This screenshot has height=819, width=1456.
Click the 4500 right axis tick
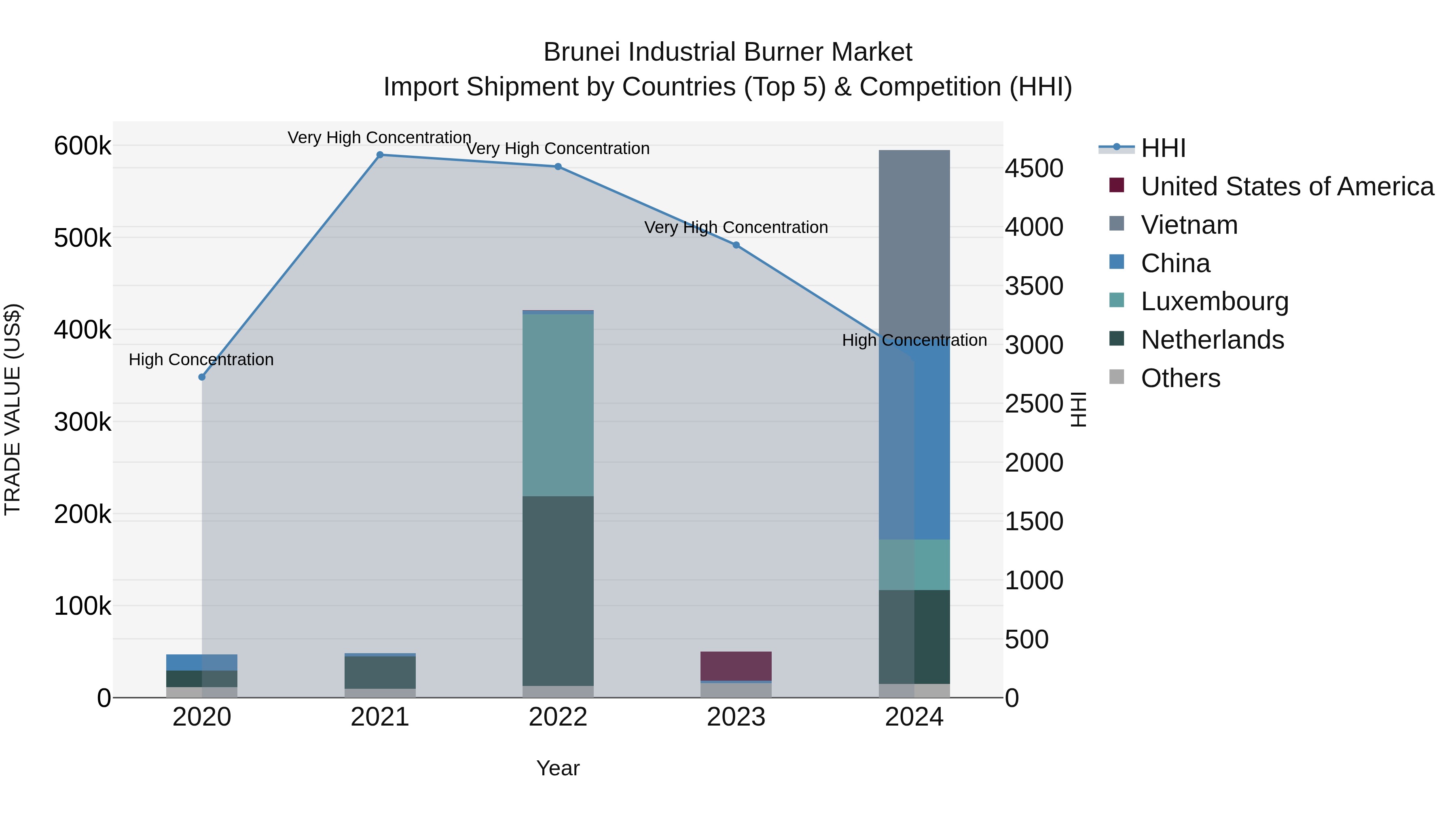coord(1034,168)
